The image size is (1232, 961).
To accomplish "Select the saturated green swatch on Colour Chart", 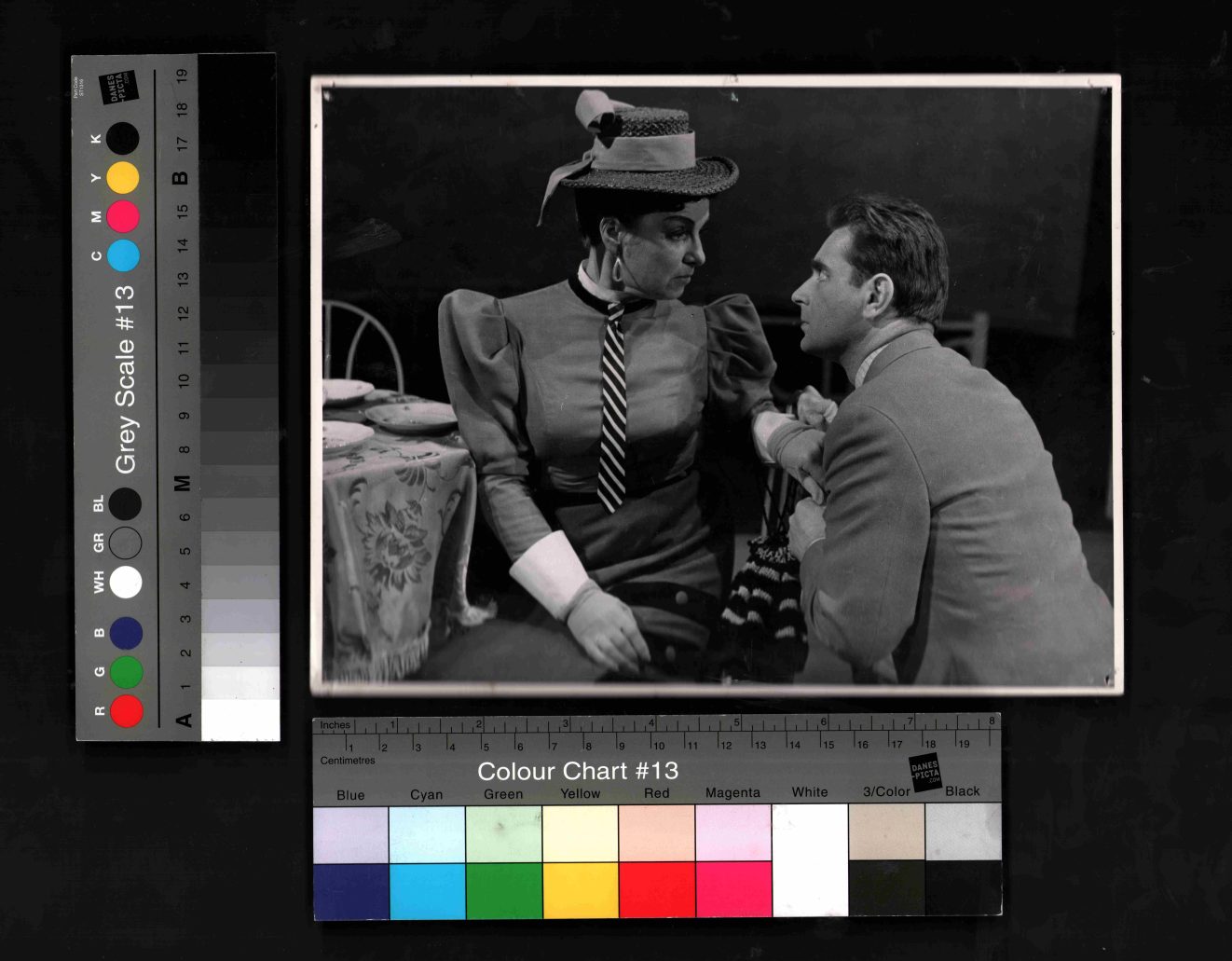I will click(503, 889).
